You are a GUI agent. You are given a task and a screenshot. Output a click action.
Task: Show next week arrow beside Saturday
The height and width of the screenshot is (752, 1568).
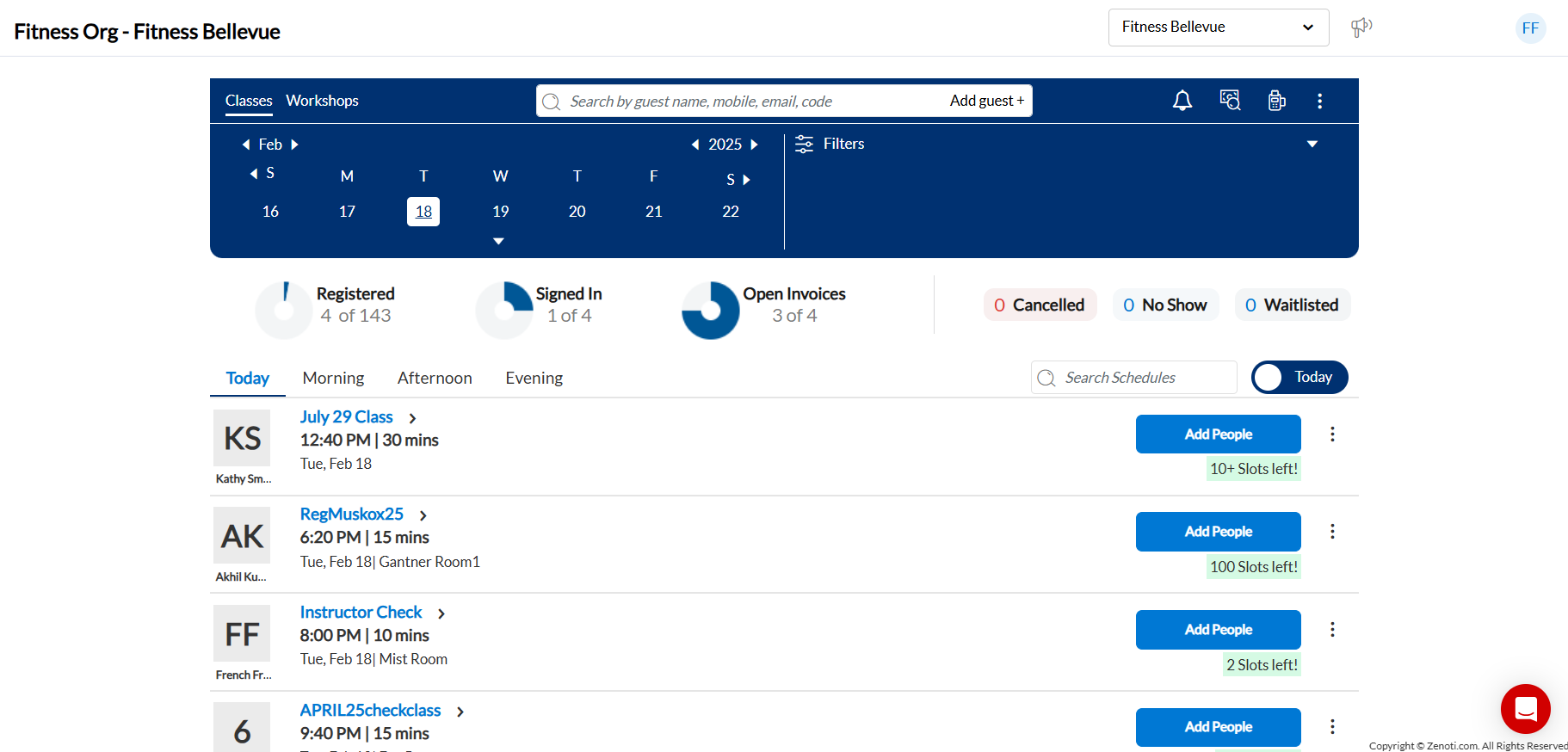(747, 180)
